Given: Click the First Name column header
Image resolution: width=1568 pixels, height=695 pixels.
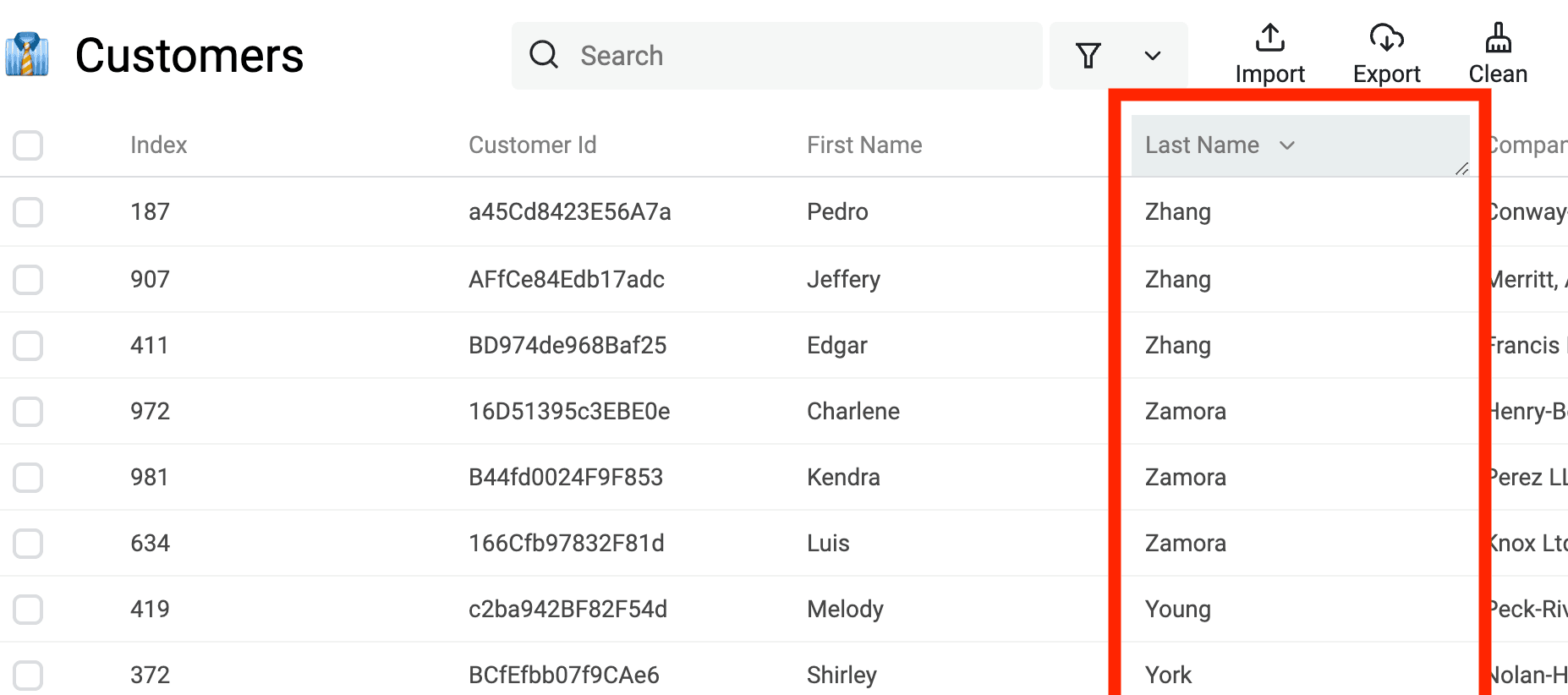Looking at the screenshot, I should click(863, 145).
